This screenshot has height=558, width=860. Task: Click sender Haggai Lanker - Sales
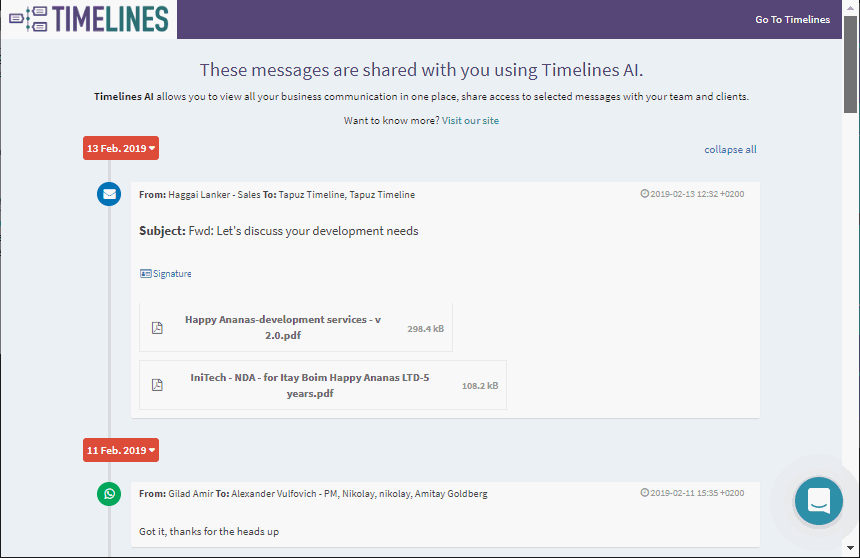[x=214, y=194]
